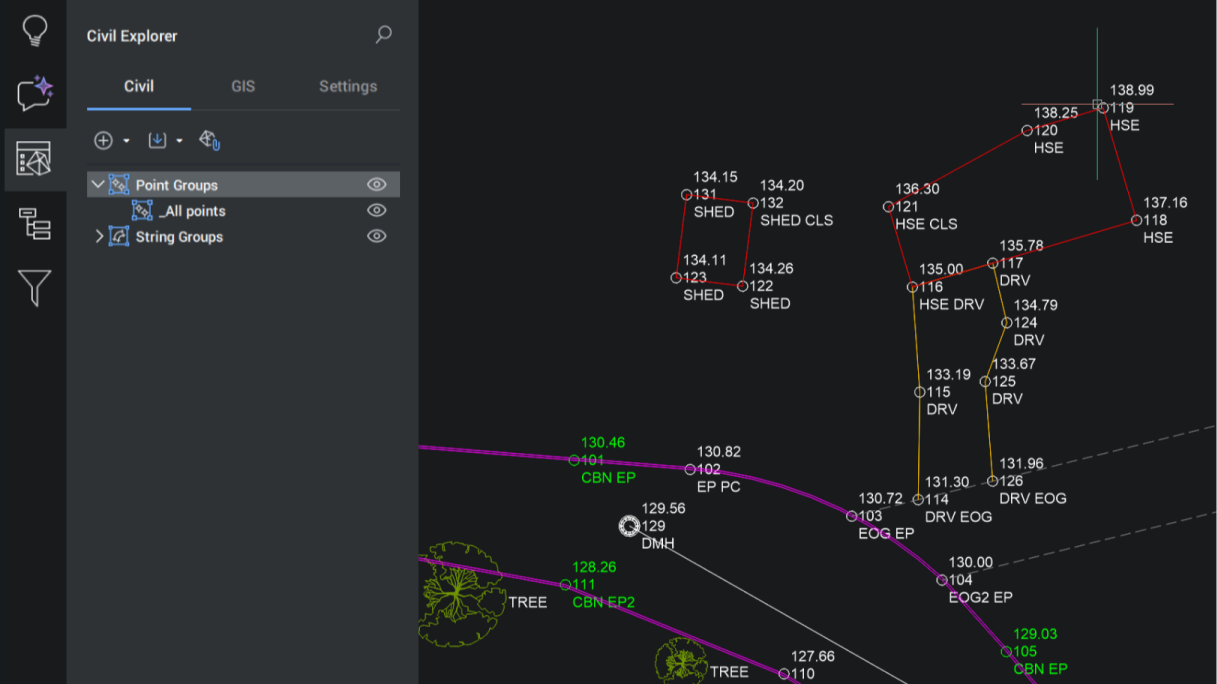Click the SHED CLS point description
1217x684 pixels.
(797, 220)
